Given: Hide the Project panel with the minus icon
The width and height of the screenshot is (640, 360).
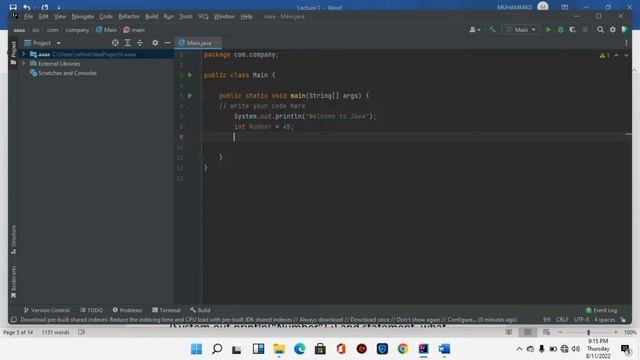Looking at the screenshot, I should click(x=167, y=43).
